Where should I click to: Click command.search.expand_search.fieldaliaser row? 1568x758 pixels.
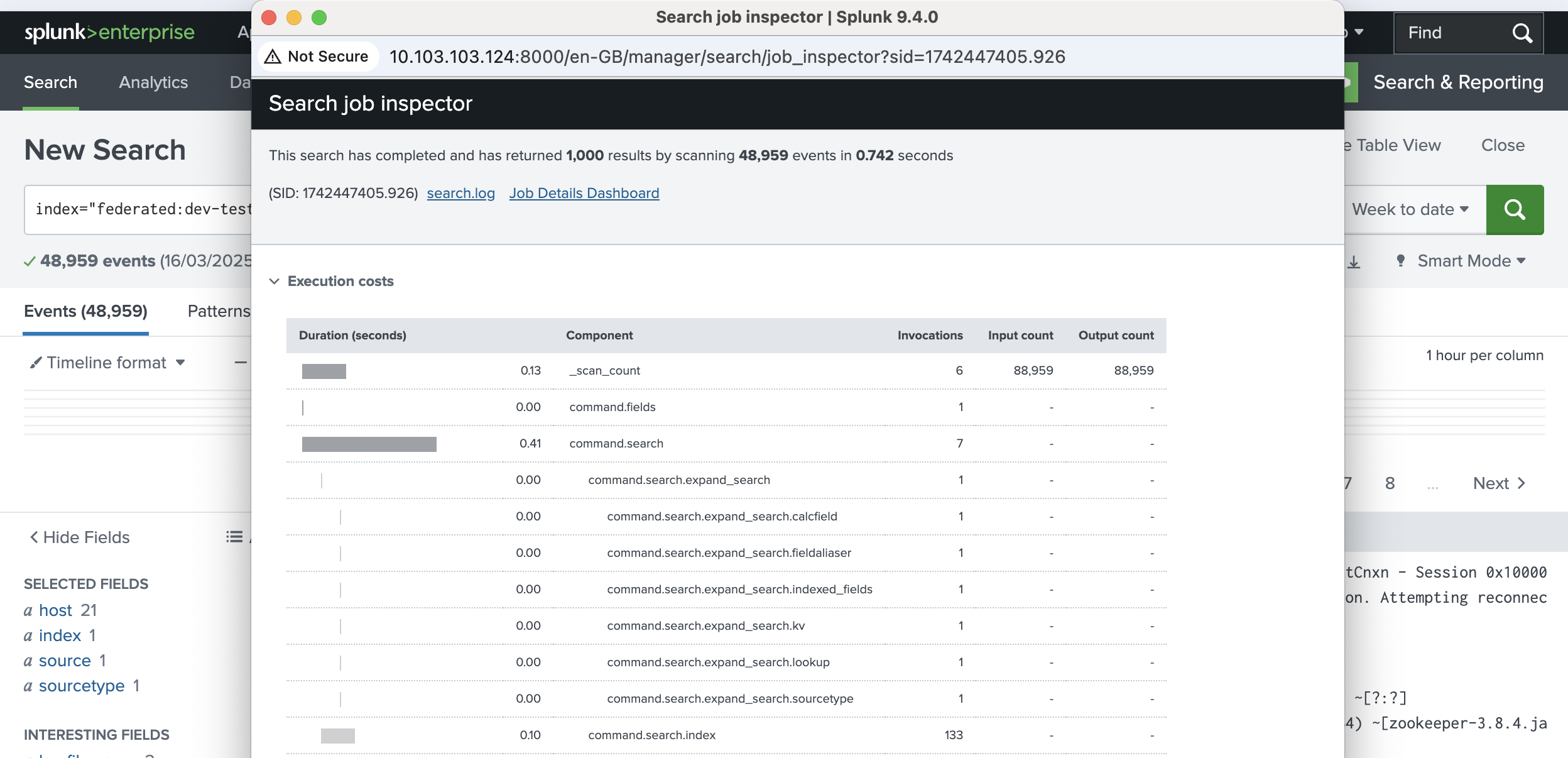point(726,553)
